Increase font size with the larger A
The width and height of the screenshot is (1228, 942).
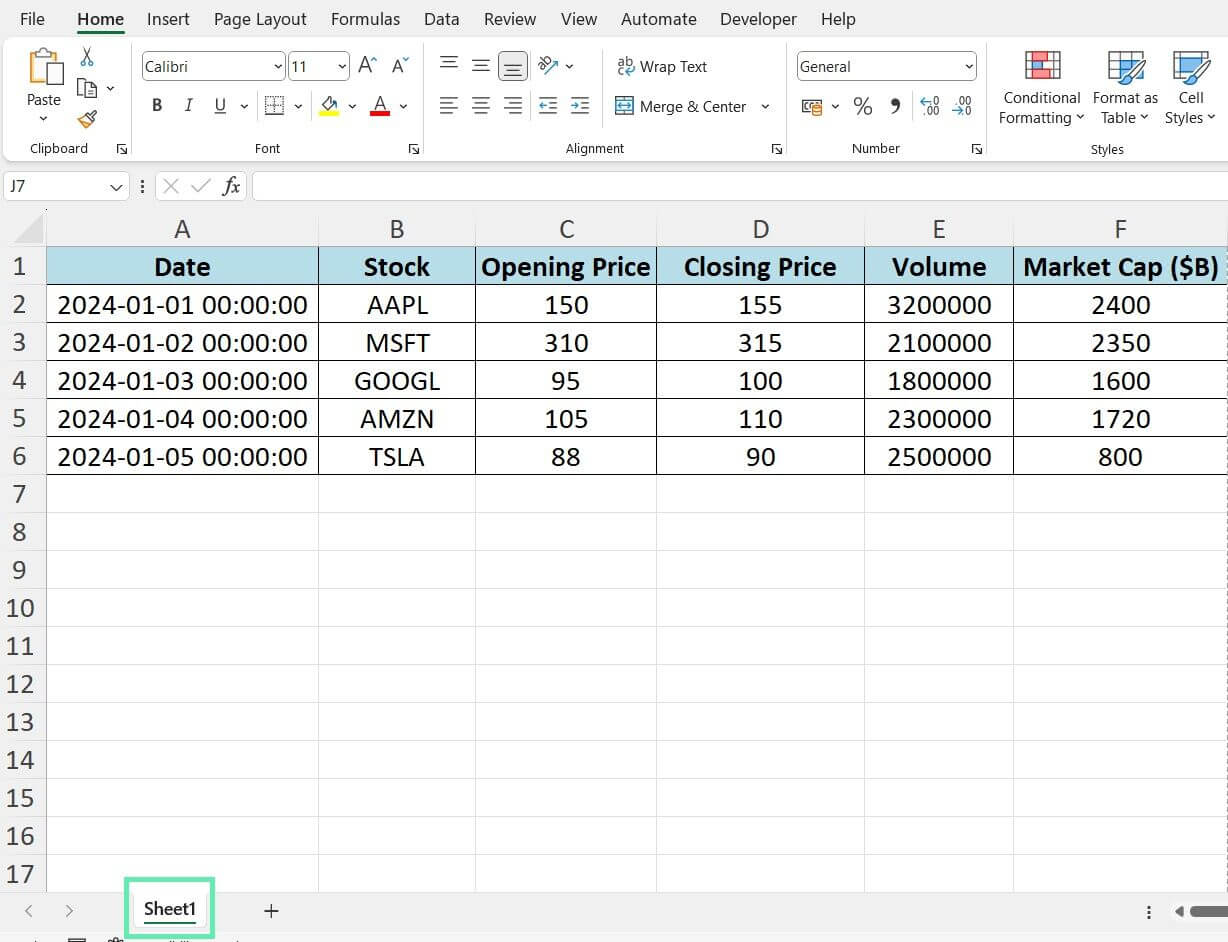[367, 66]
